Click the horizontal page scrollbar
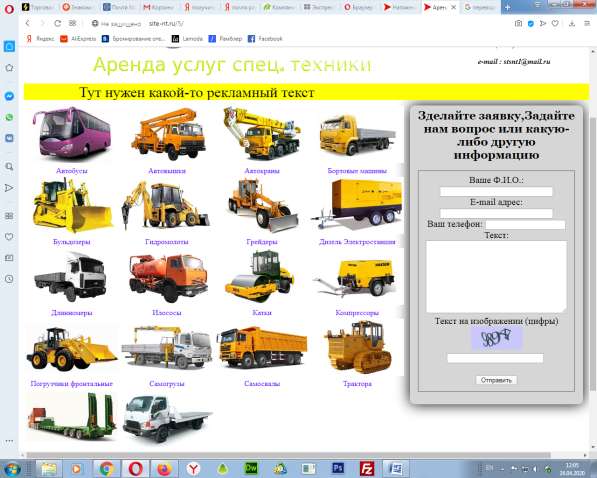 (288, 455)
